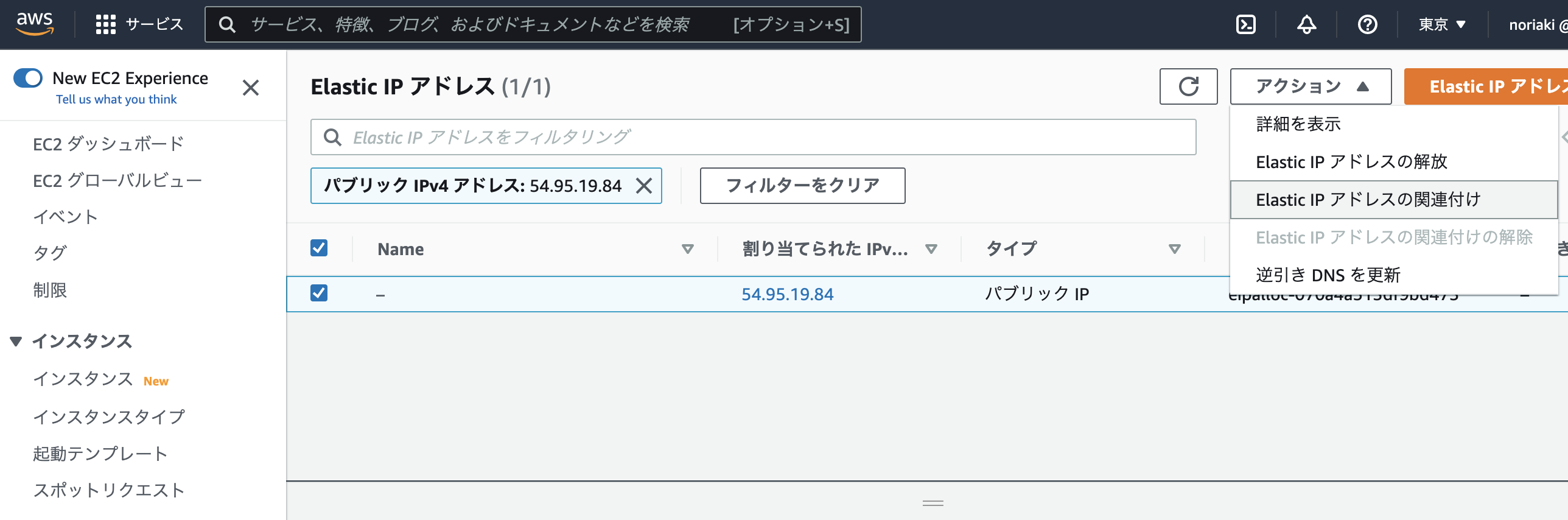The height and width of the screenshot is (520, 1568).
Task: Select Elastic IP アドレスの解放 menu item
Action: coord(1394,162)
